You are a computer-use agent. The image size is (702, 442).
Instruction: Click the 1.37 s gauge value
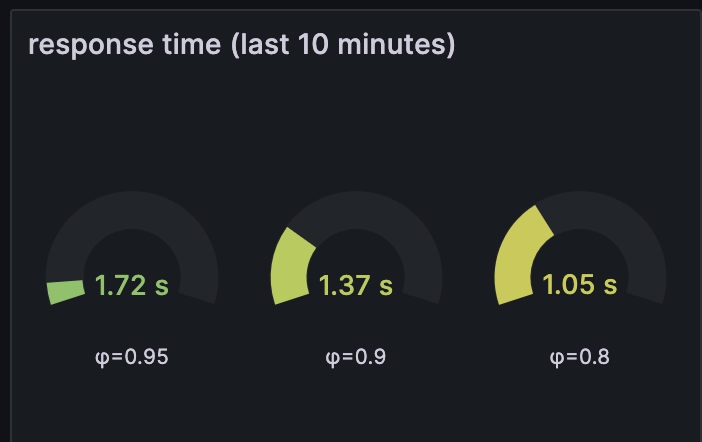[356, 285]
